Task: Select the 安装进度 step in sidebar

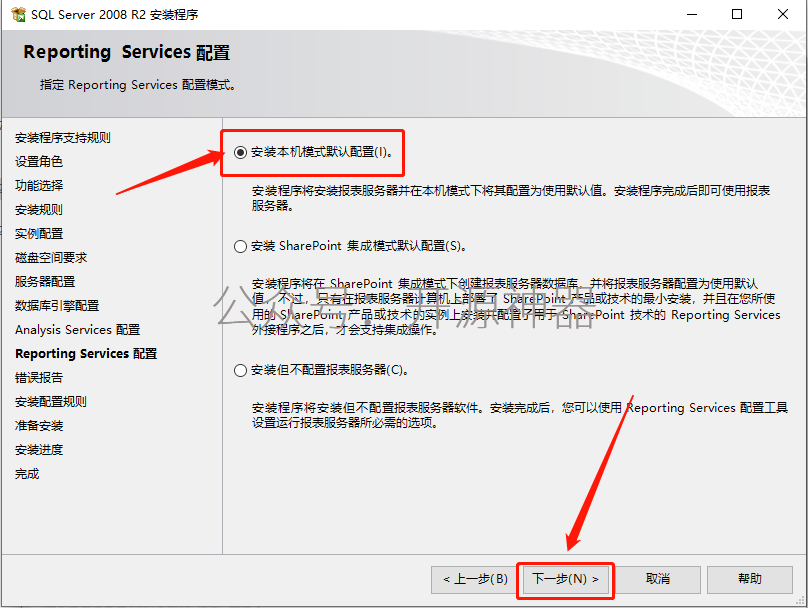Action: (39, 450)
